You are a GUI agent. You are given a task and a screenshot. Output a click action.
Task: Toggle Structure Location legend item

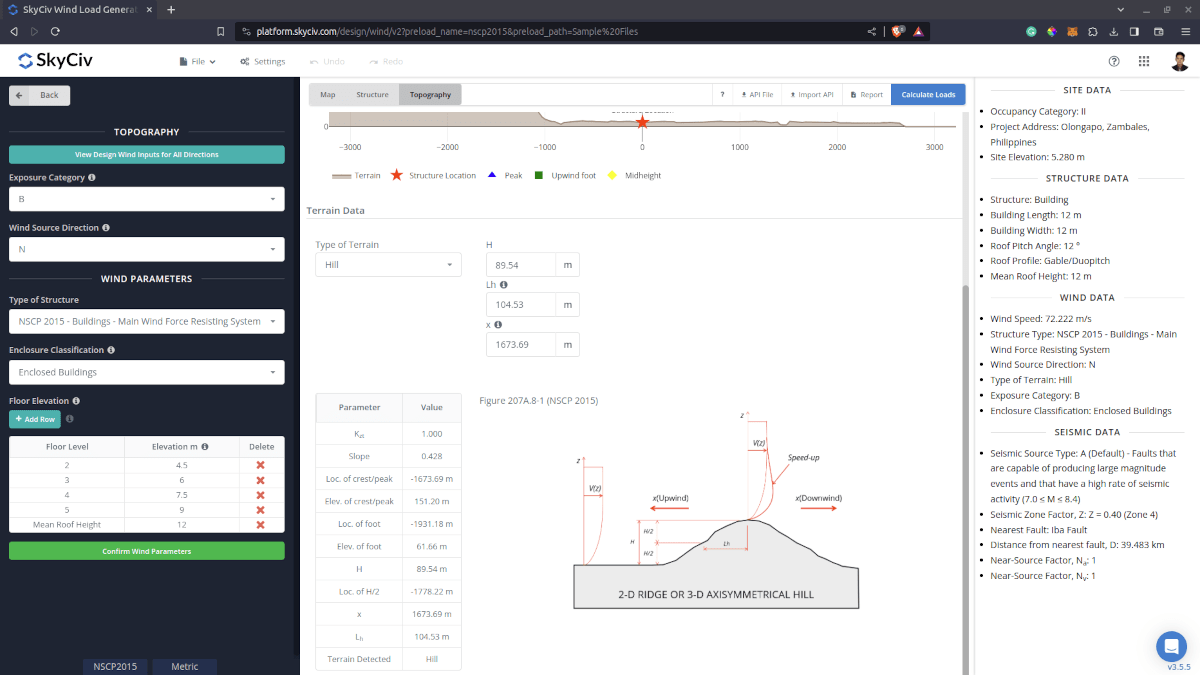[x=433, y=175]
